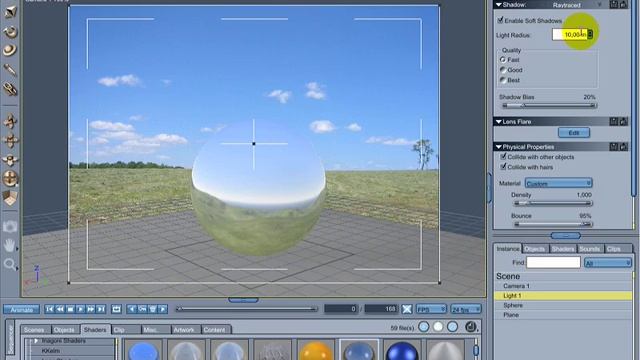Image resolution: width=640 pixels, height=360 pixels.
Task: Open the vertical Sequencer tab
Action: tap(11, 338)
